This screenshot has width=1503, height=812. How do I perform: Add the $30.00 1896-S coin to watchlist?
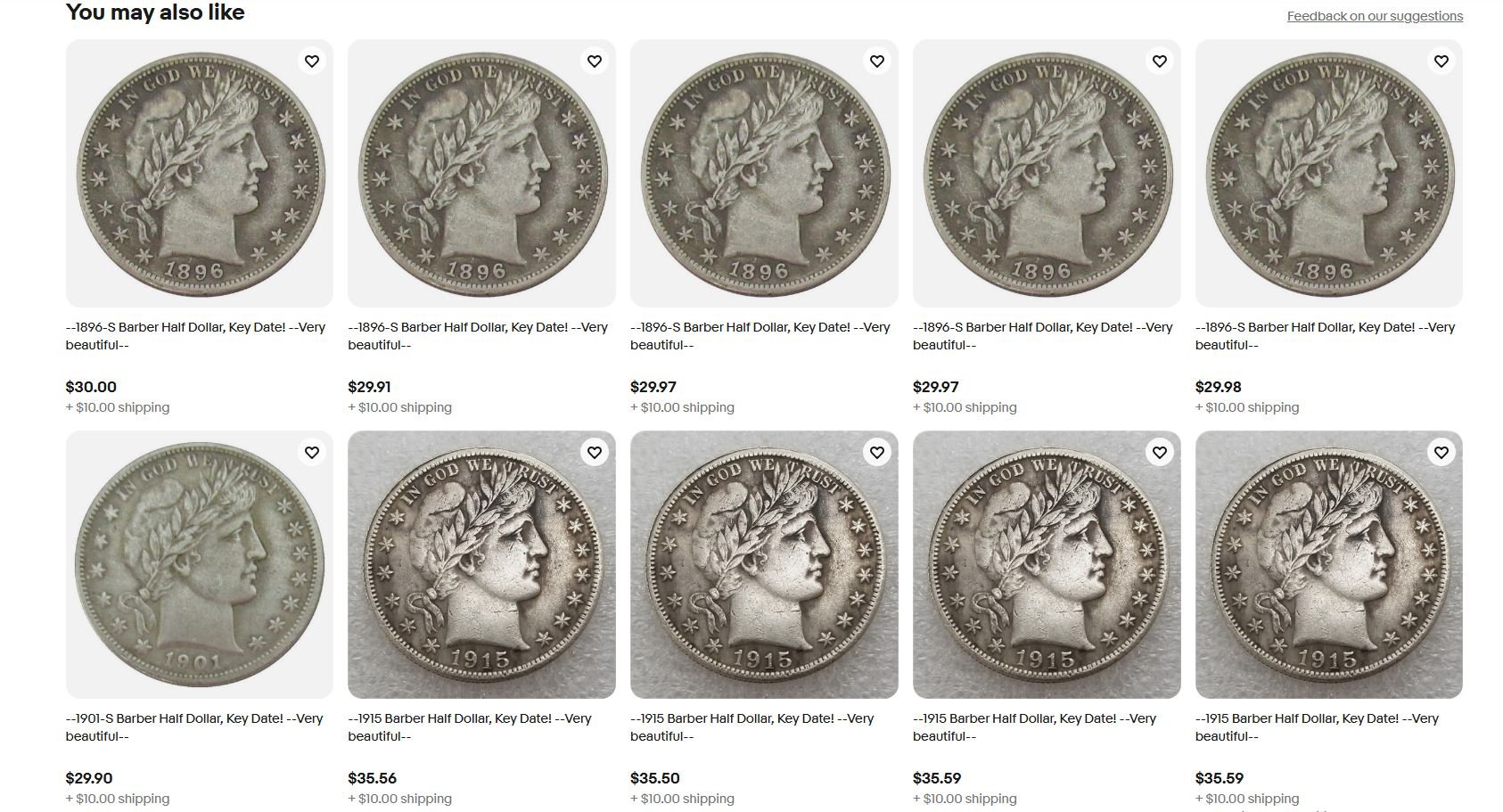pyautogui.click(x=312, y=62)
